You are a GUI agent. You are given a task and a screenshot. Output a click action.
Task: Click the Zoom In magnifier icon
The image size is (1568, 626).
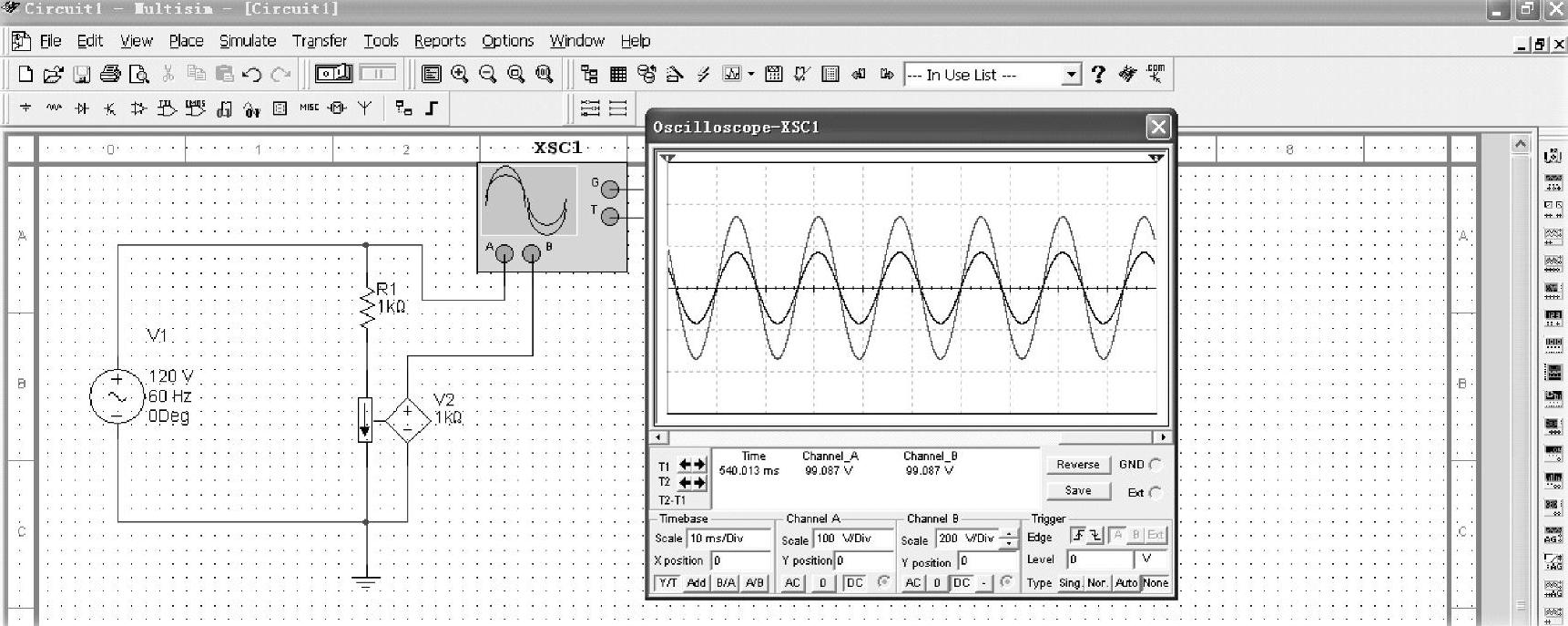coord(460,75)
